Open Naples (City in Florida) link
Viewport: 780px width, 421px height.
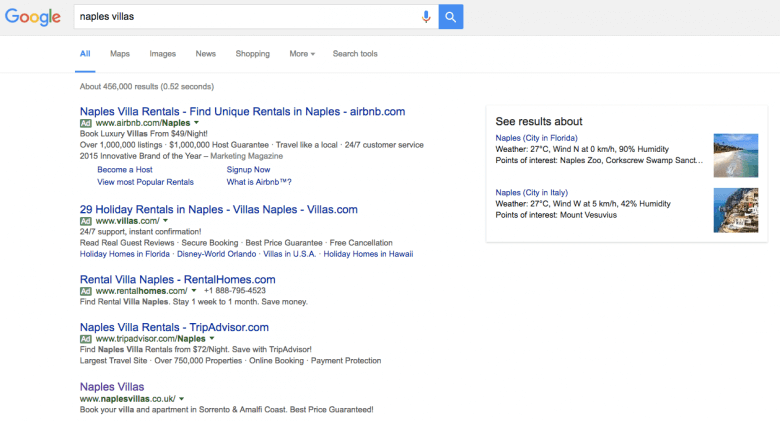[x=536, y=138]
